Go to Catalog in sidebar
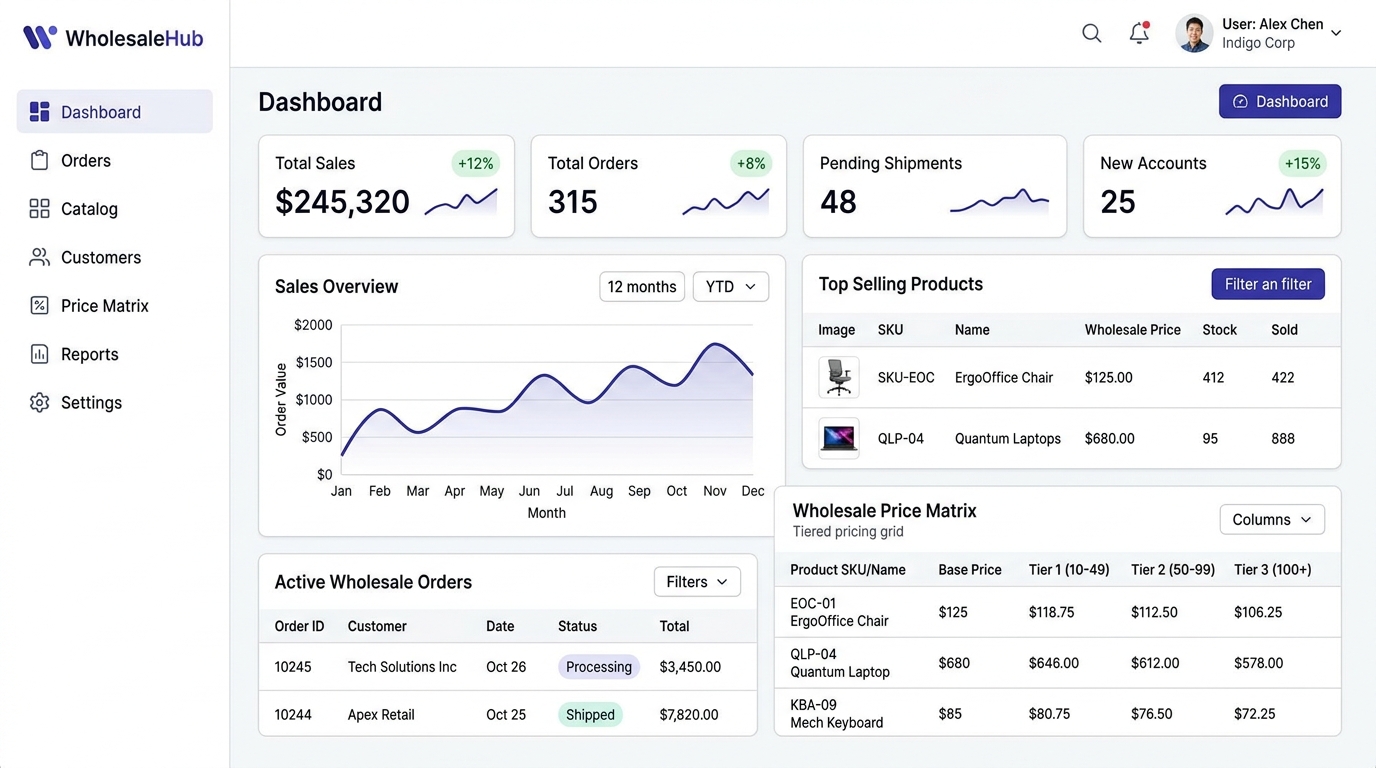The width and height of the screenshot is (1376, 768). [115, 208]
